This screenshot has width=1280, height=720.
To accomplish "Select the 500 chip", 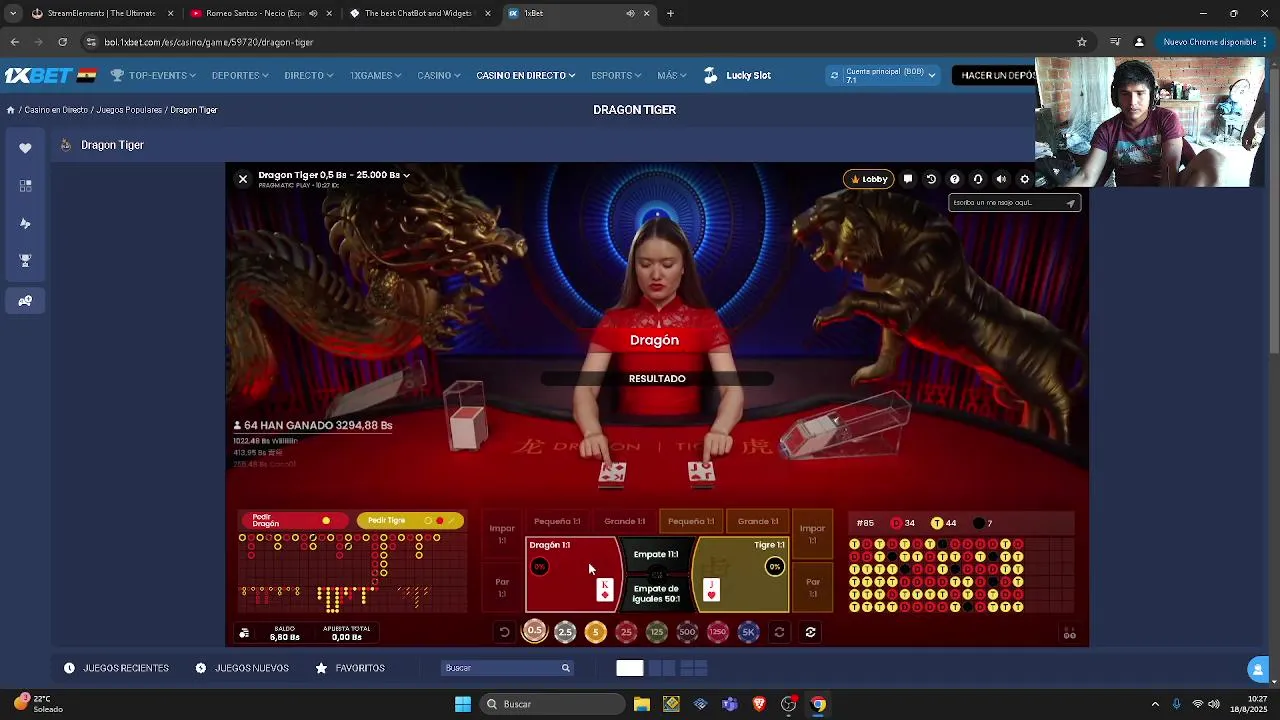I will [687, 632].
